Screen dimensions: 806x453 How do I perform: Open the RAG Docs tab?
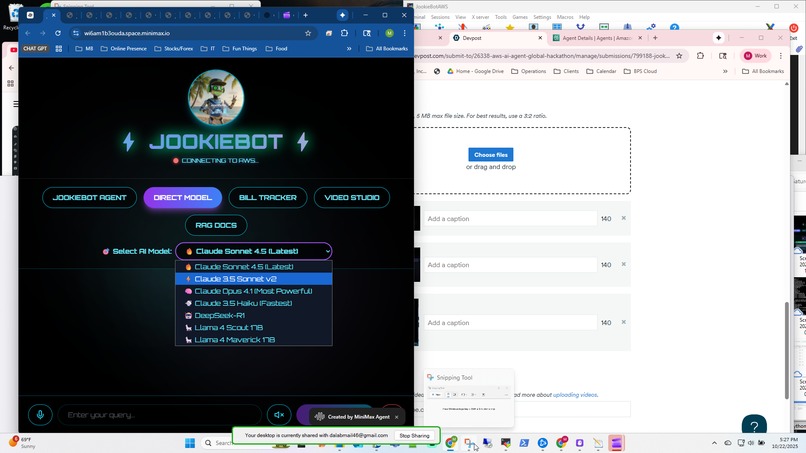(x=216, y=225)
